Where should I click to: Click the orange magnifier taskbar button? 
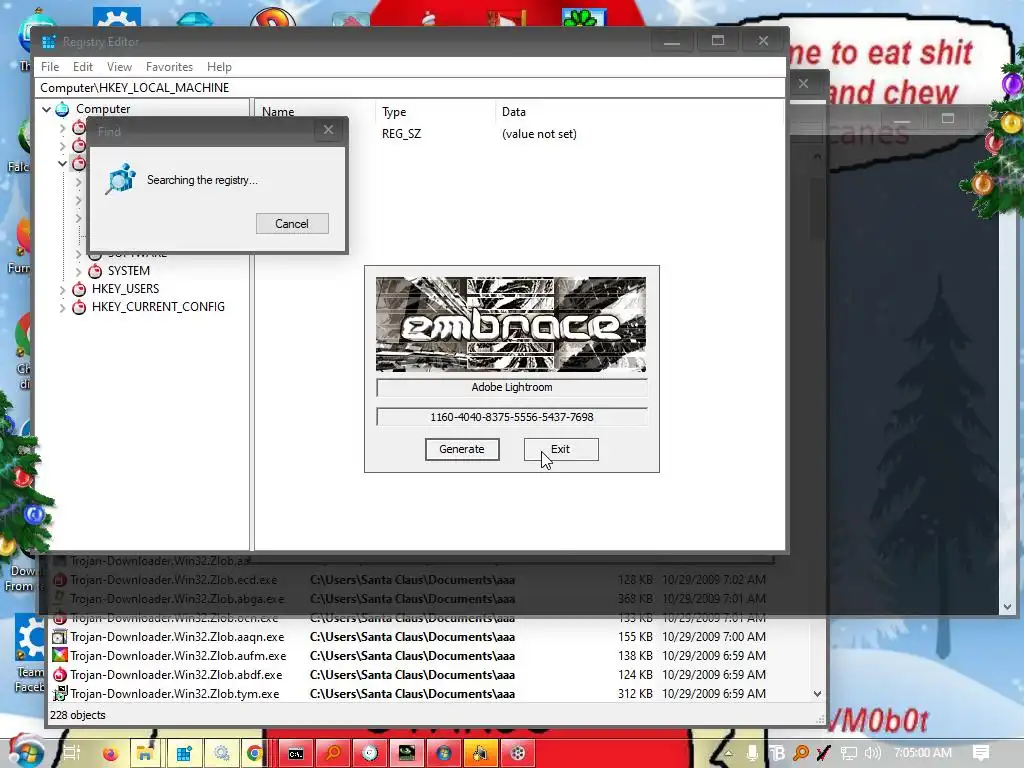tap(333, 753)
